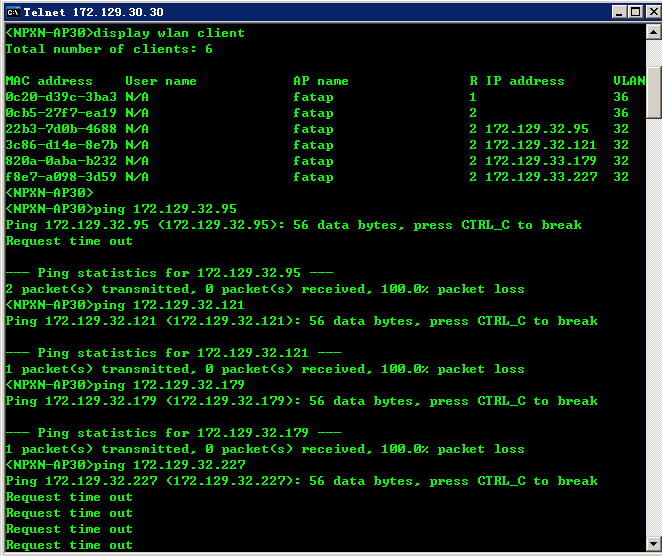Click the vertical scrollbar thumb

pos(654,92)
